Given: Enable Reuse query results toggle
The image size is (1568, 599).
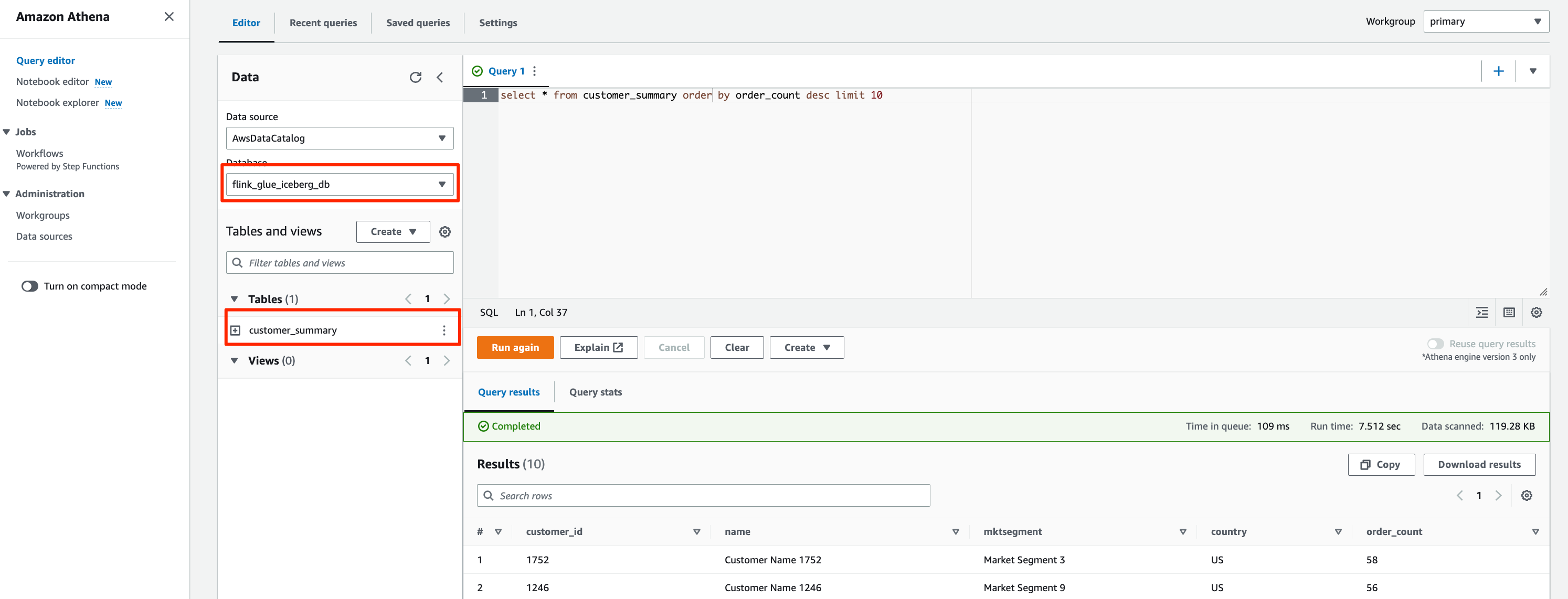Looking at the screenshot, I should 1435,344.
